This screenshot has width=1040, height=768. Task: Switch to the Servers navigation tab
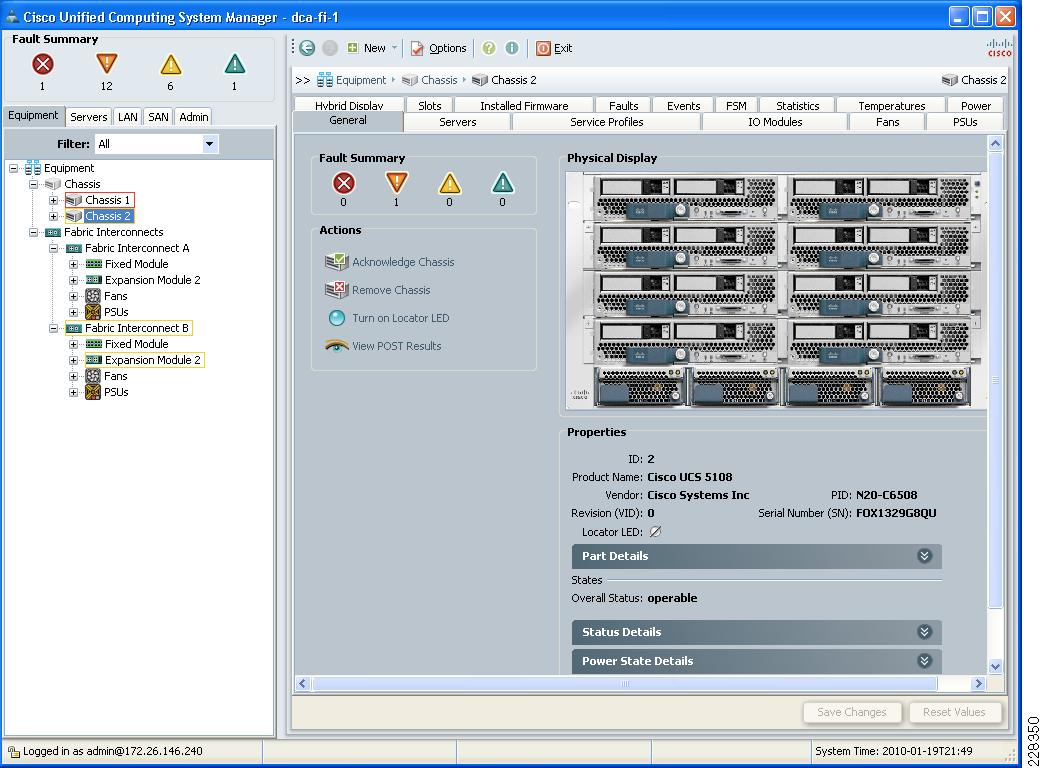[89, 117]
